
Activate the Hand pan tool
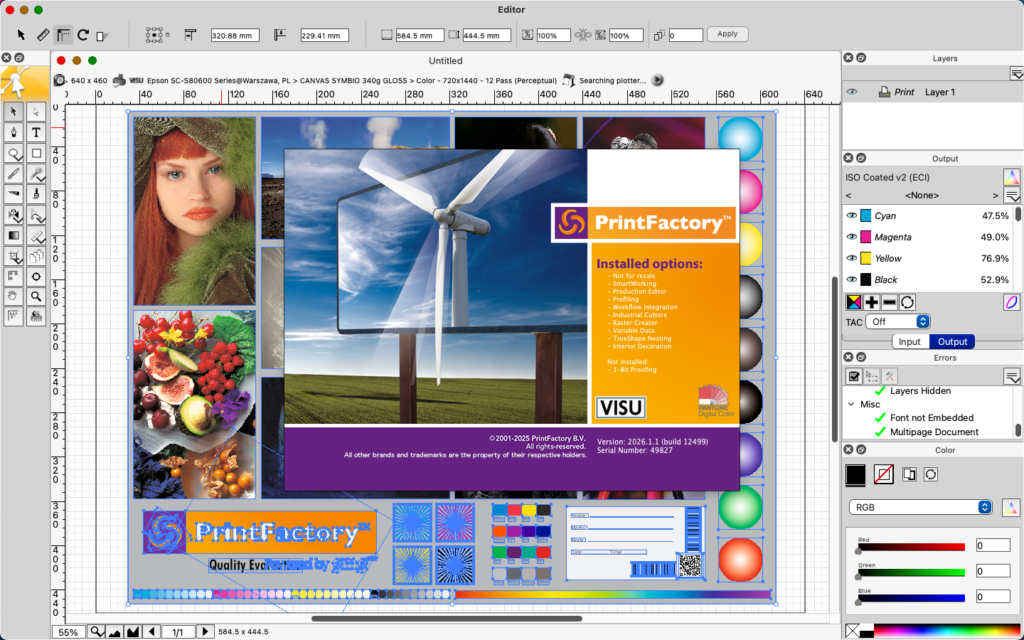coord(14,296)
